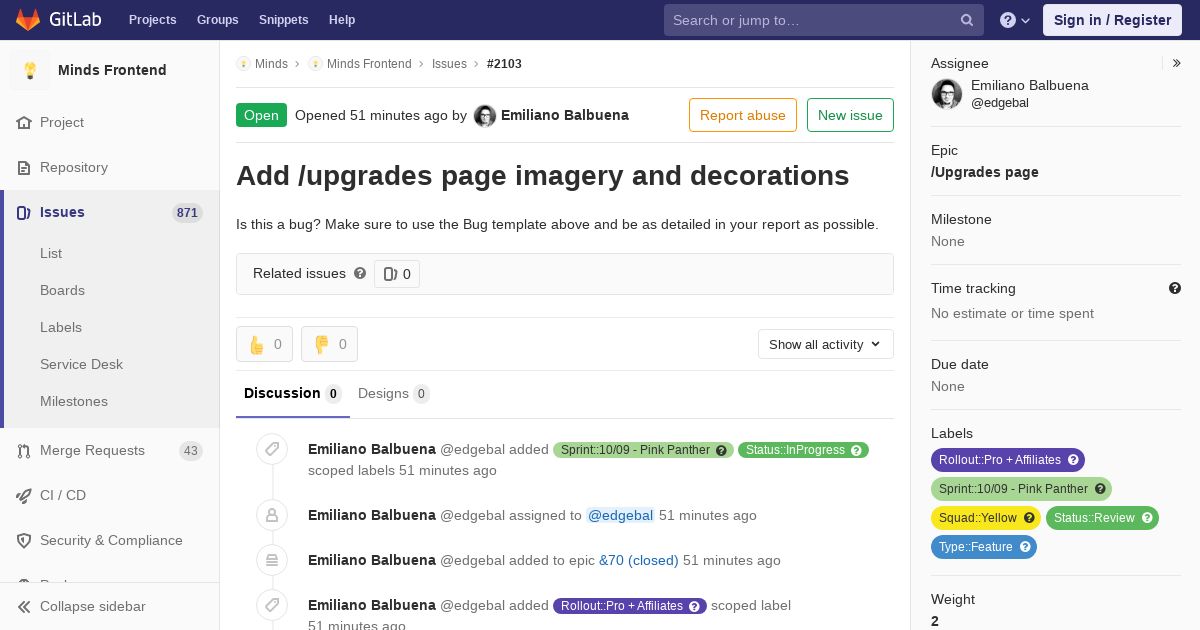Viewport: 1200px width, 630px height.
Task: Click the Minds breadcrumb link
Action: point(271,64)
